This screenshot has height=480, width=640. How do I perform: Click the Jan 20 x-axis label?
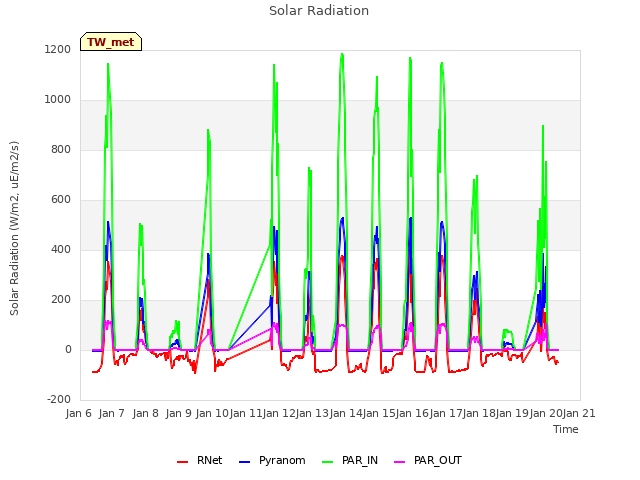[x=546, y=413]
